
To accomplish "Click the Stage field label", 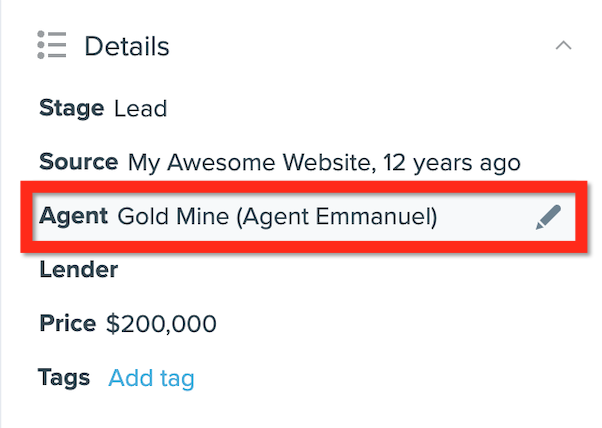I will [71, 108].
